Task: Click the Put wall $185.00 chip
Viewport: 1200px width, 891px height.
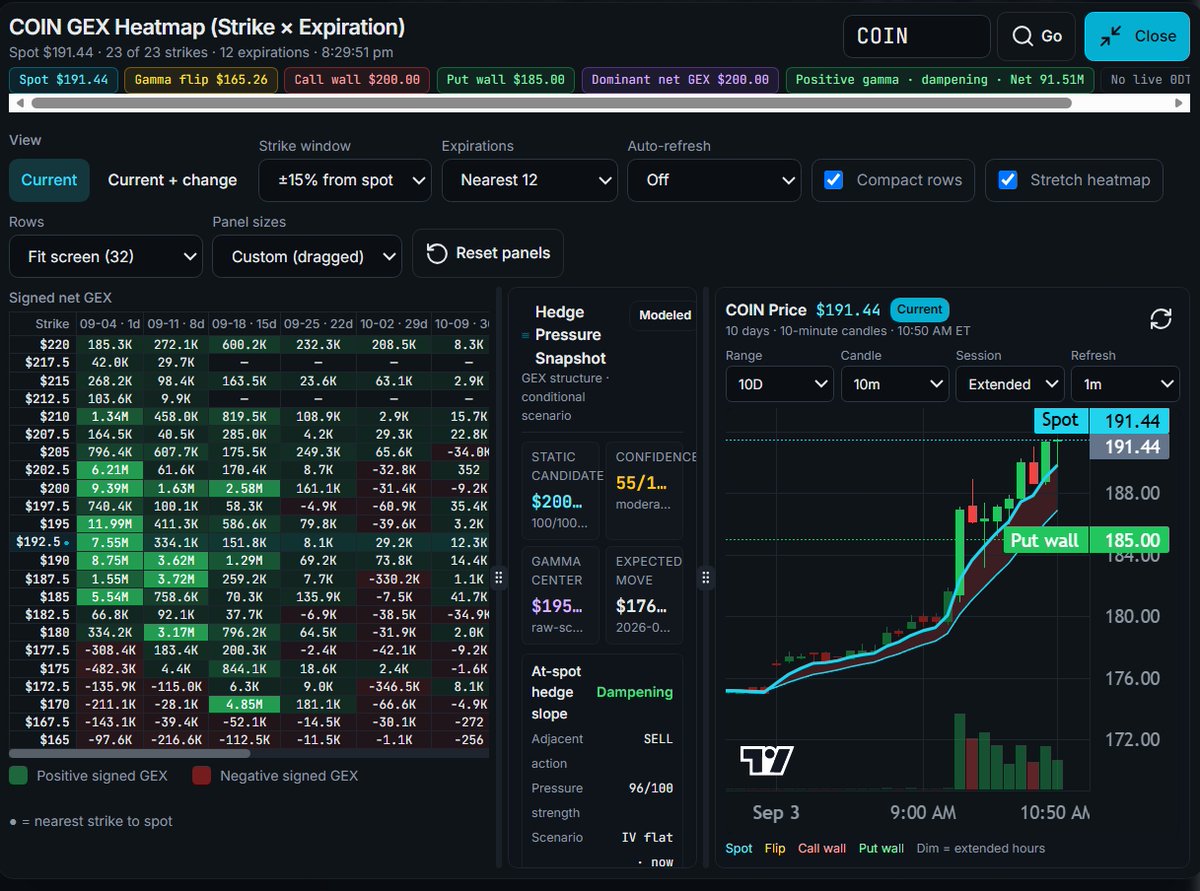Action: 506,80
